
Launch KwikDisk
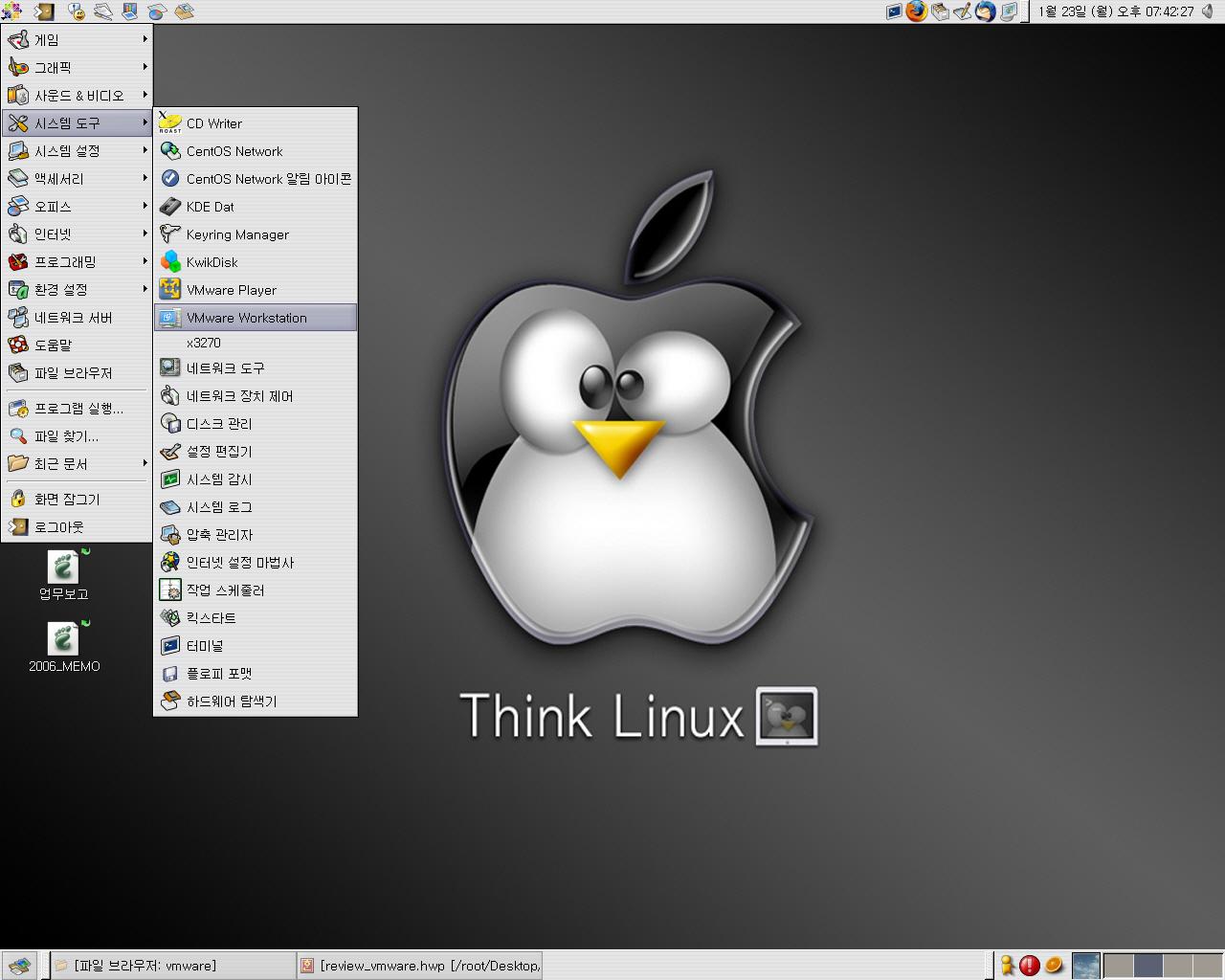[x=256, y=261]
